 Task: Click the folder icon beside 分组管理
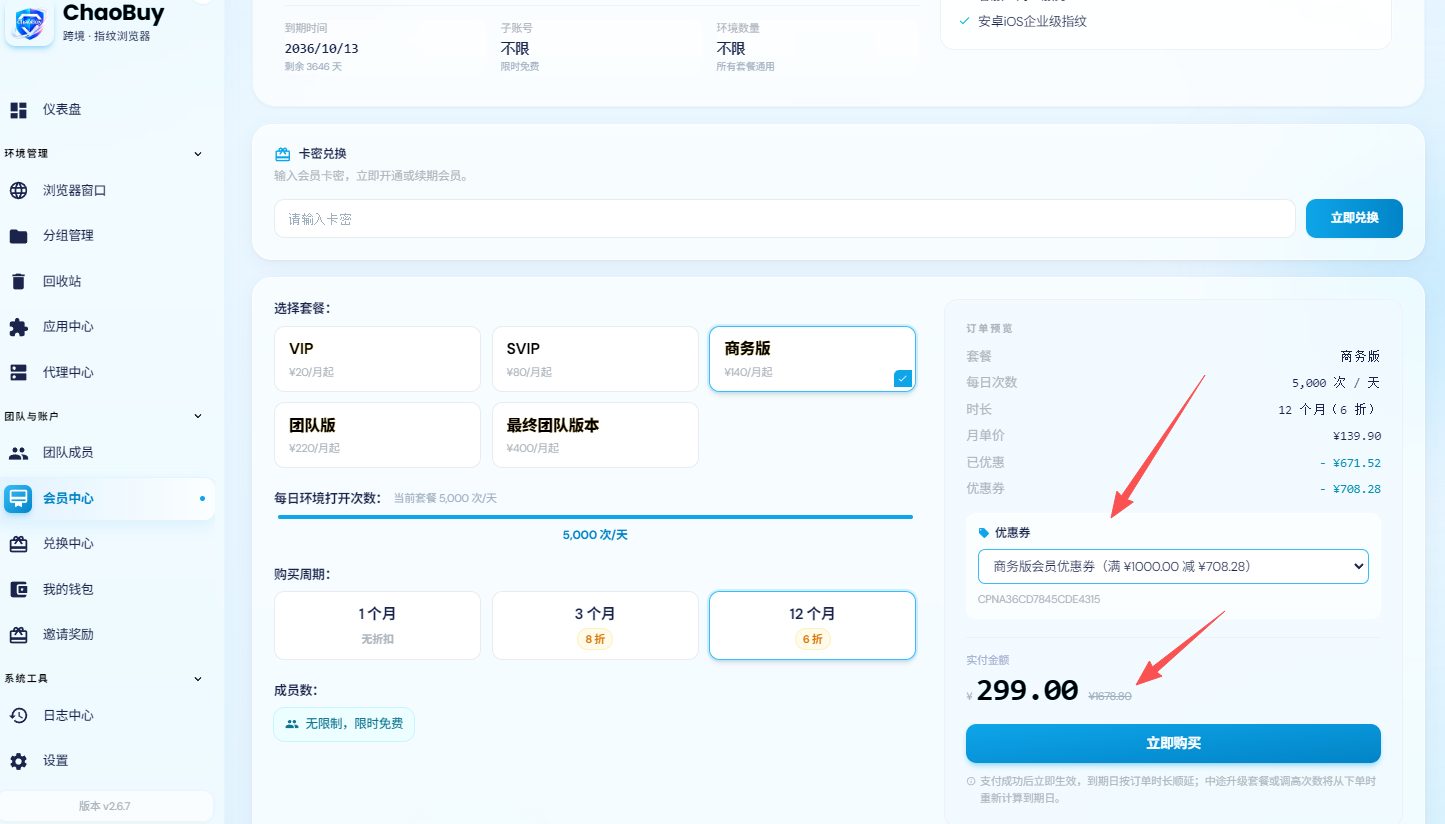18,236
